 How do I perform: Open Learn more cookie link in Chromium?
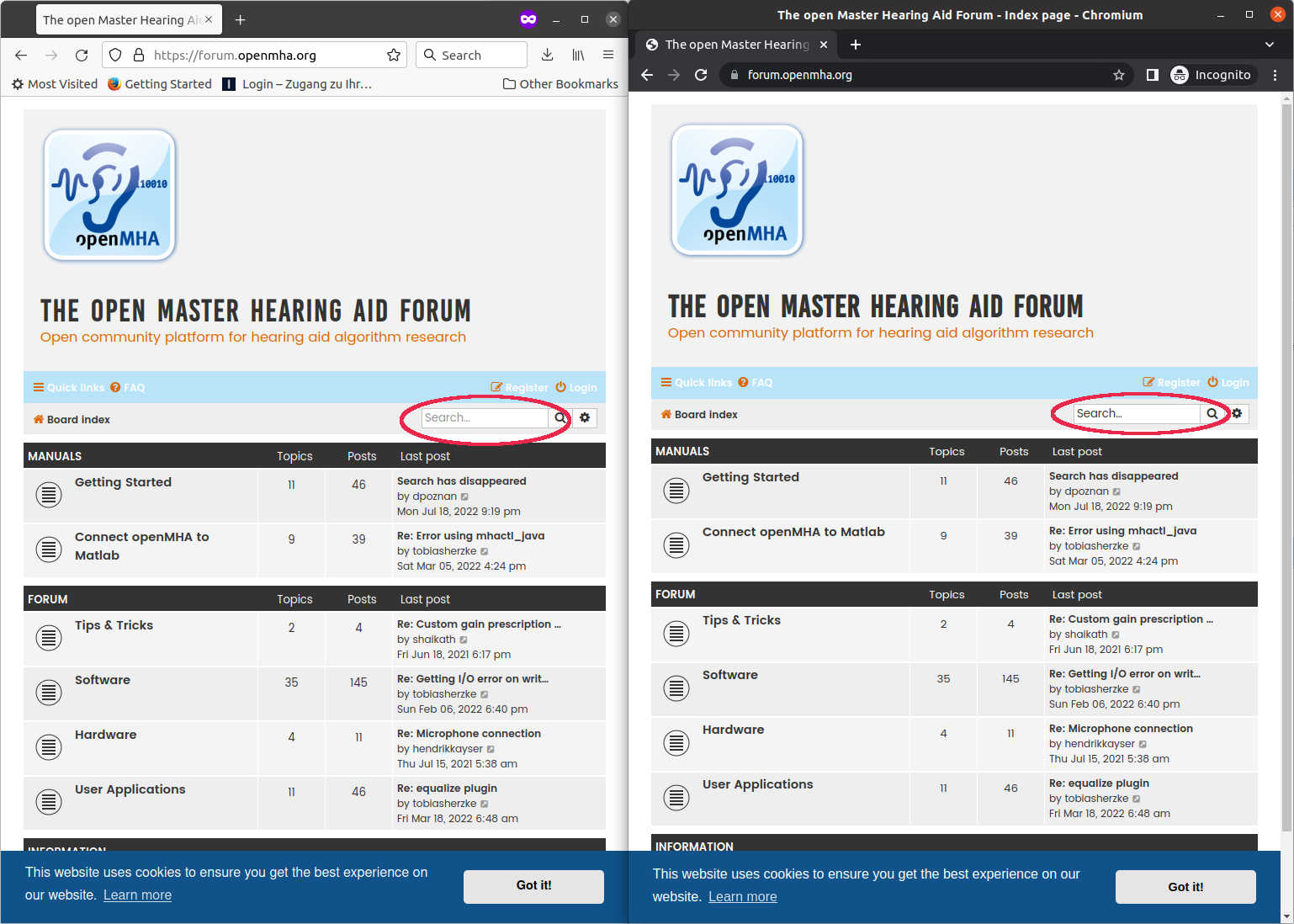743,897
